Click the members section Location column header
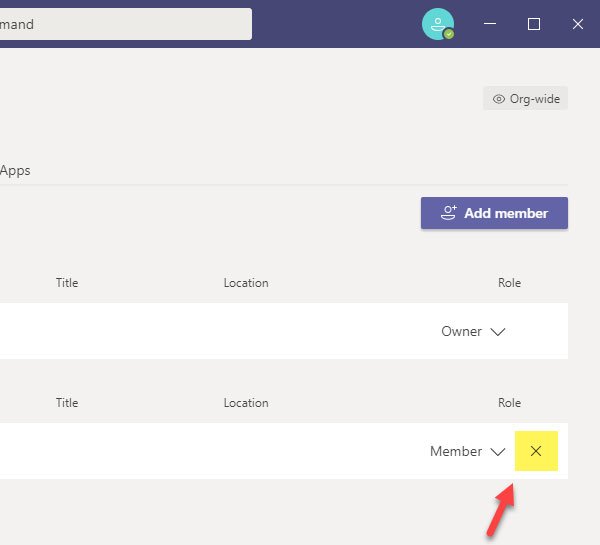The width and height of the screenshot is (600, 545). 246,403
